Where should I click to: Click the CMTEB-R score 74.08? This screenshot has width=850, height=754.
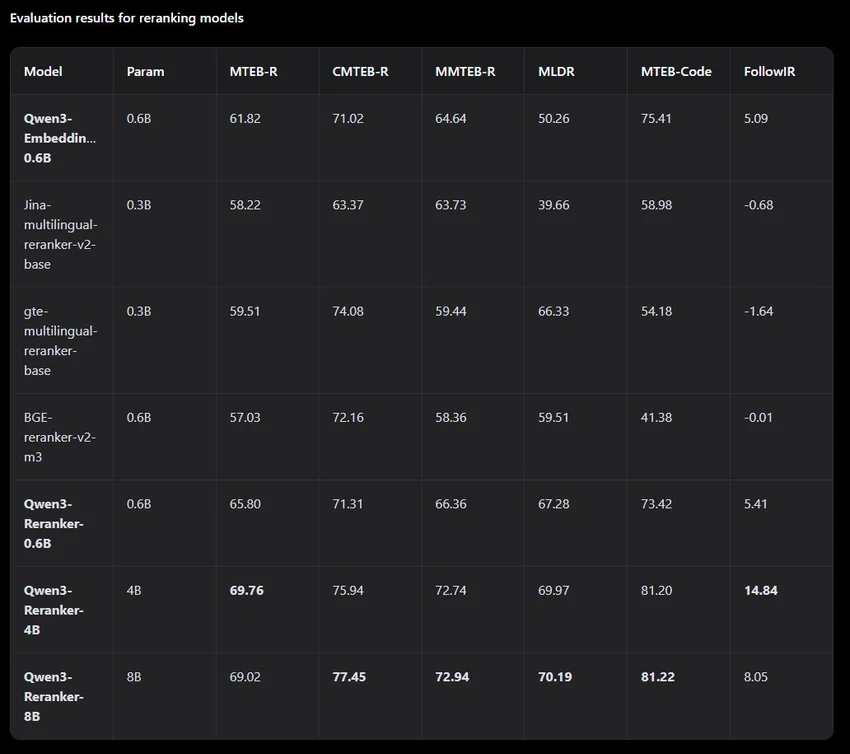tap(348, 311)
